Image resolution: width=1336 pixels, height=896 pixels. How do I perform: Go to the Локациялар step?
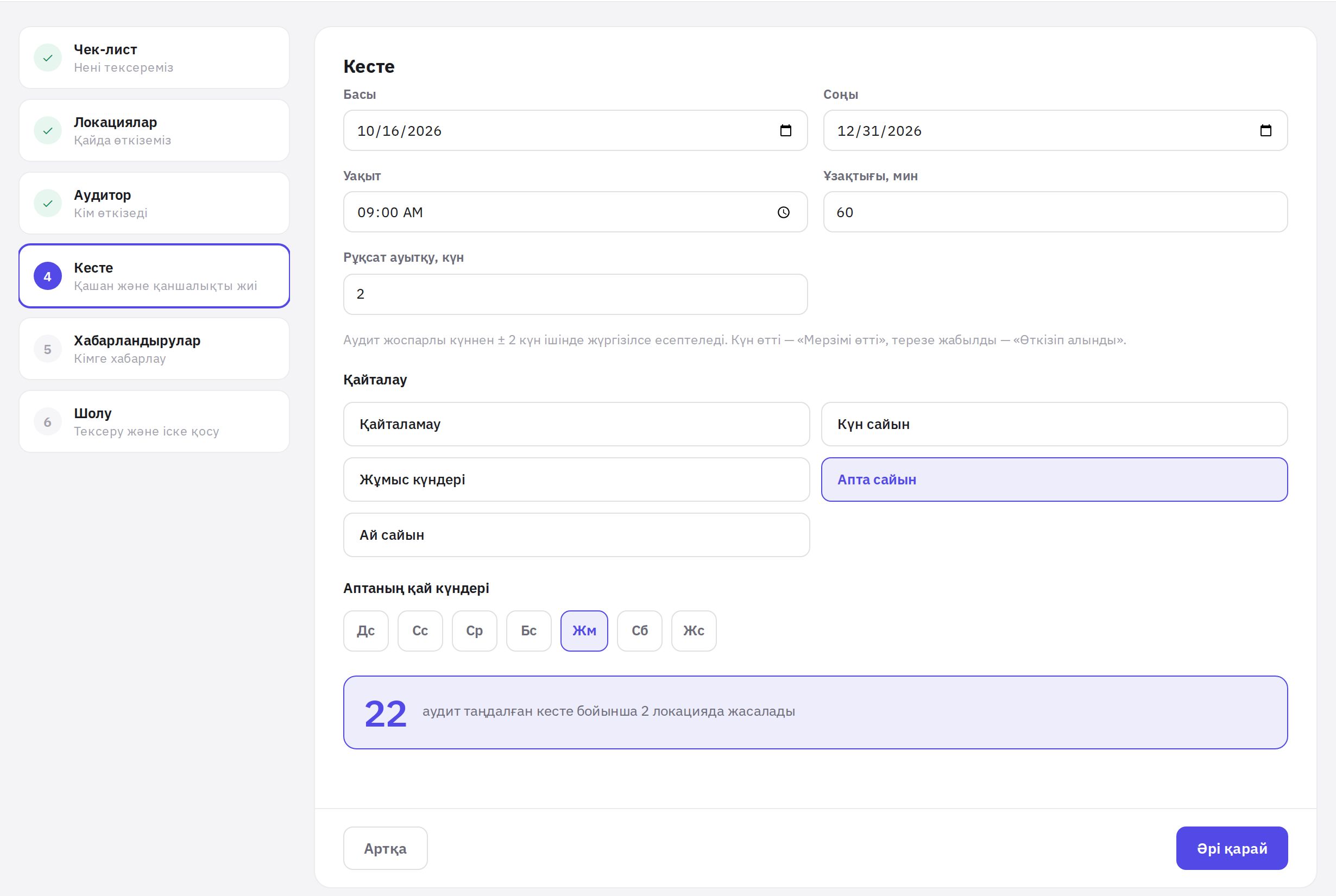pyautogui.click(x=154, y=130)
